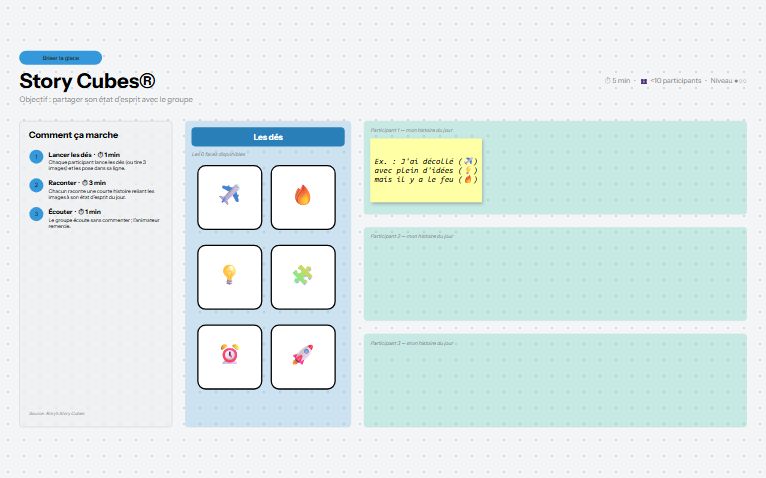
Task: Click the step 1 number circle
Action: (x=36, y=157)
